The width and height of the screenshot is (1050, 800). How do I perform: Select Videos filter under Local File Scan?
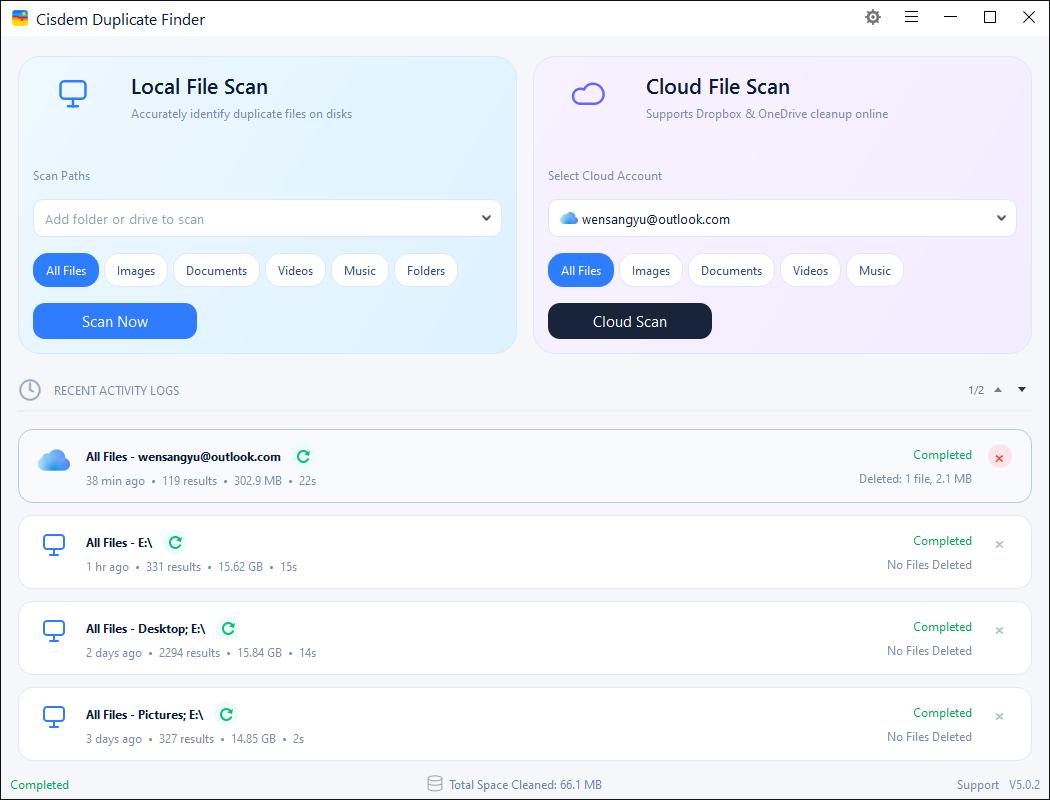295,270
